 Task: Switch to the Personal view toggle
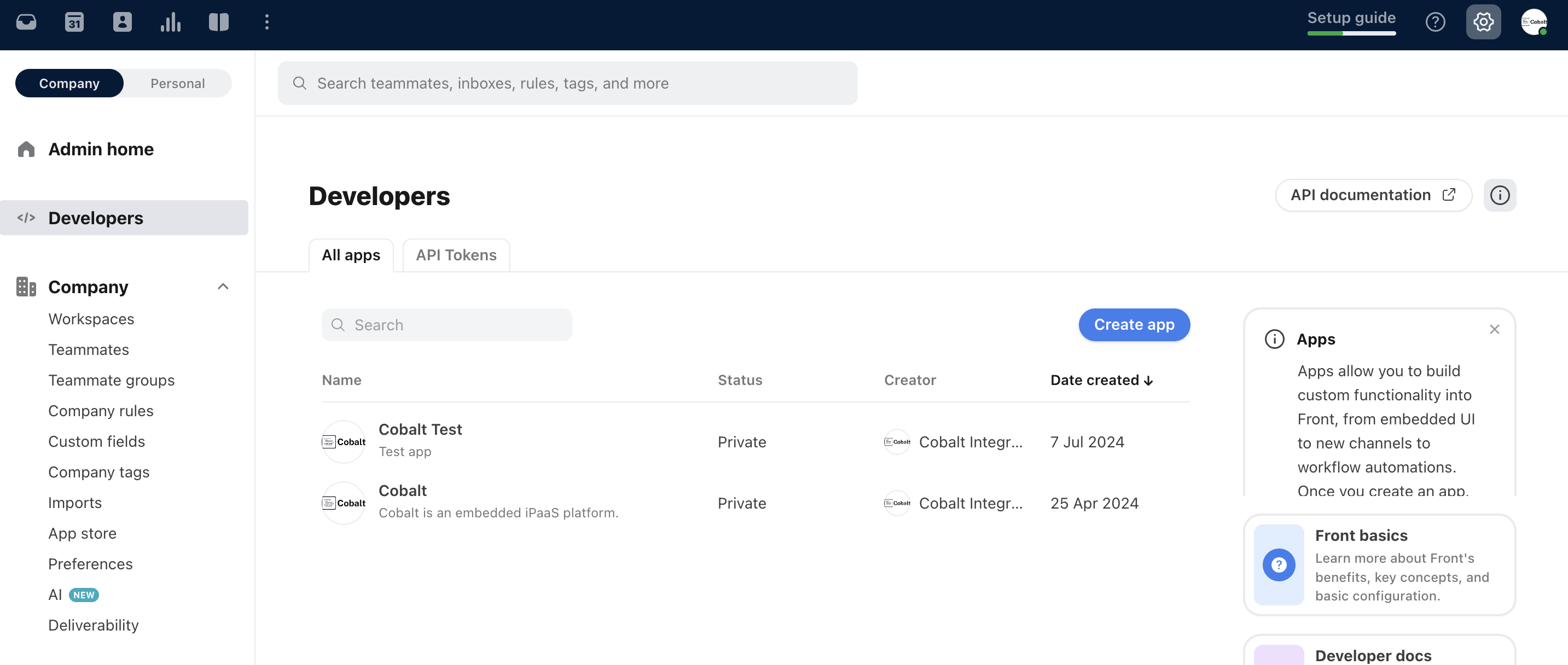pos(177,83)
